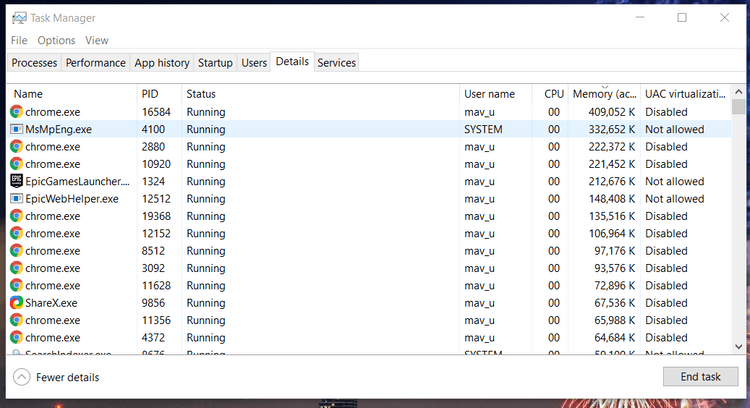Click chrome icon in row PID 11628
The width and height of the screenshot is (750, 408).
(16, 286)
